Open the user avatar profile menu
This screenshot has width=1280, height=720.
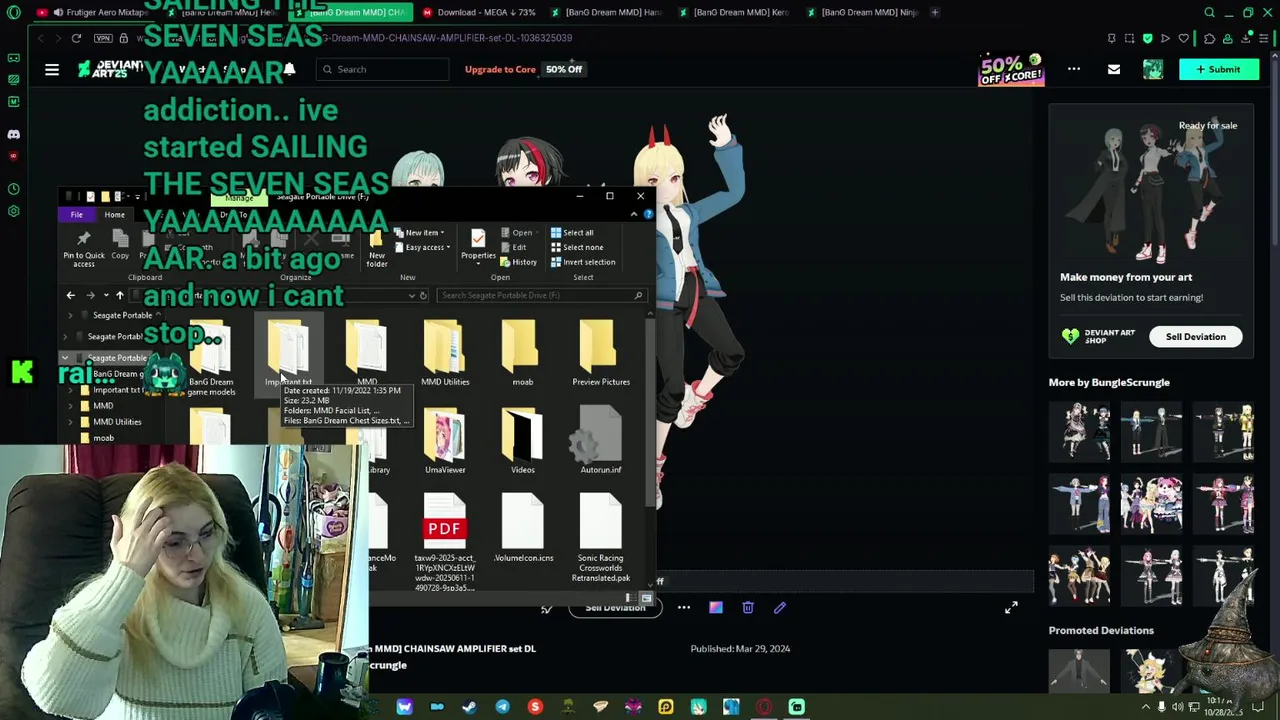point(1153,69)
